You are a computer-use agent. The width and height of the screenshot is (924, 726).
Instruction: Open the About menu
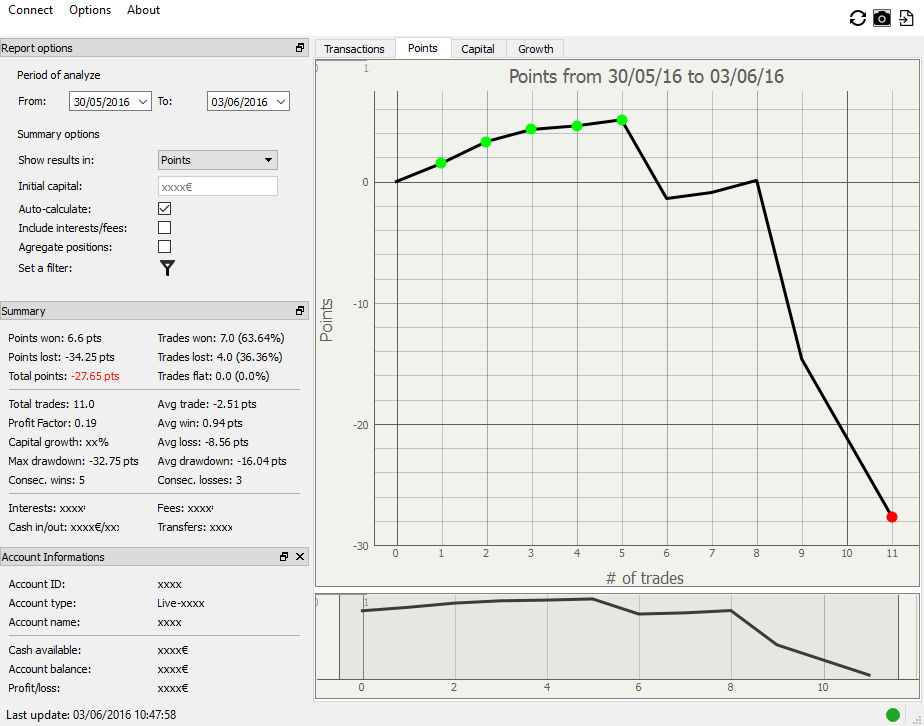click(x=143, y=10)
